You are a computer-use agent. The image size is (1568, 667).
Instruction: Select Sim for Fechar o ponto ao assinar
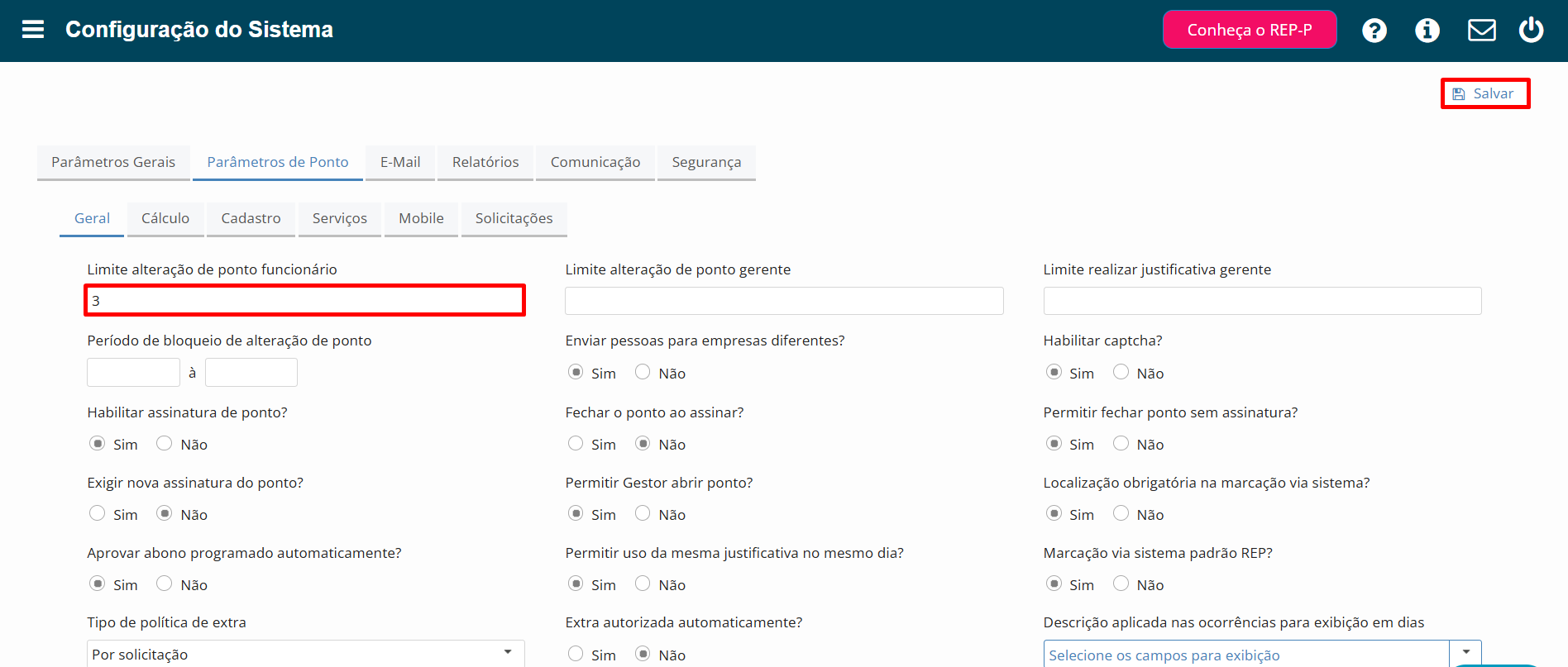click(576, 443)
